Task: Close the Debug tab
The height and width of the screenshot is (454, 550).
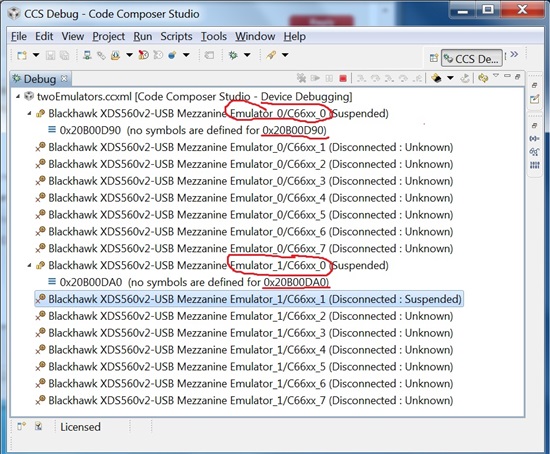Action: [64, 78]
